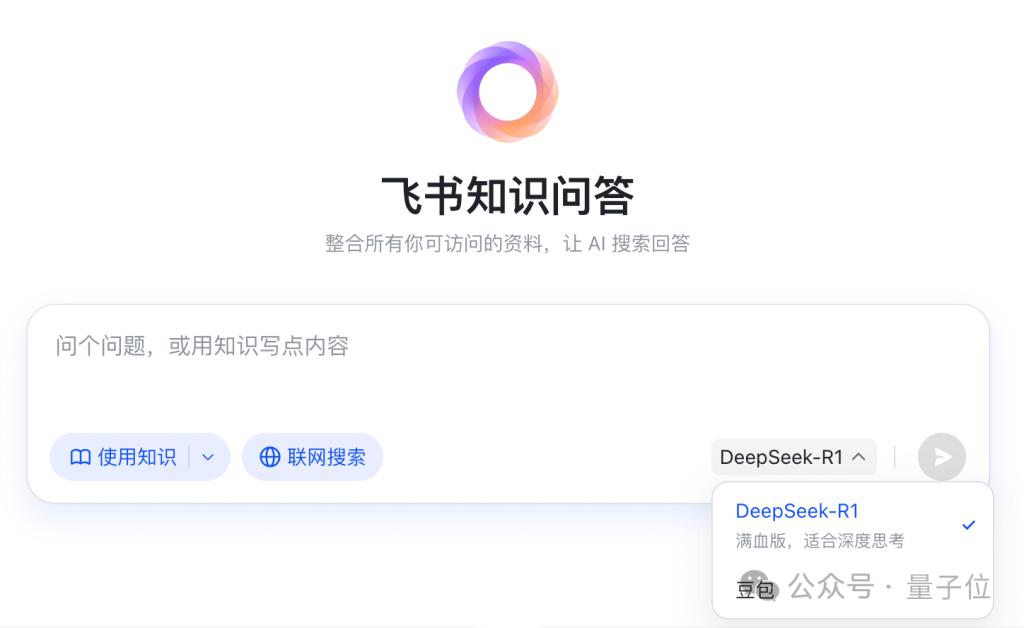Choose 豆包 from the model menu

pos(754,589)
